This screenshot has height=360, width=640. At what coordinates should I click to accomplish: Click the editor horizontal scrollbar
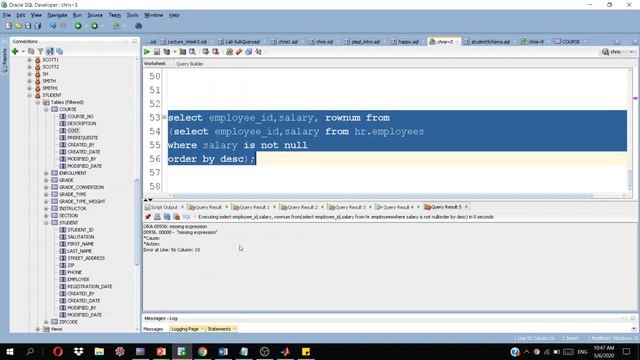[x=382, y=196]
